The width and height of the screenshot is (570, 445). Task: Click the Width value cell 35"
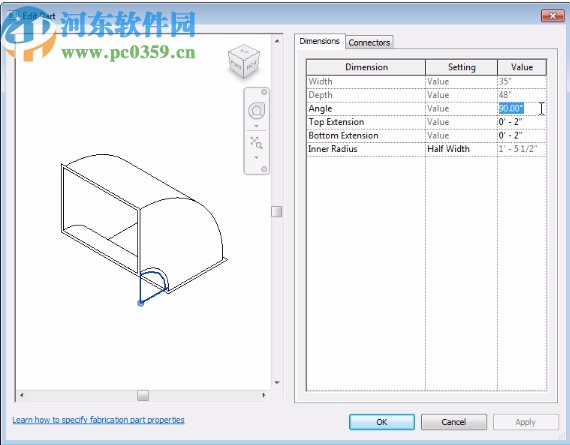[522, 81]
